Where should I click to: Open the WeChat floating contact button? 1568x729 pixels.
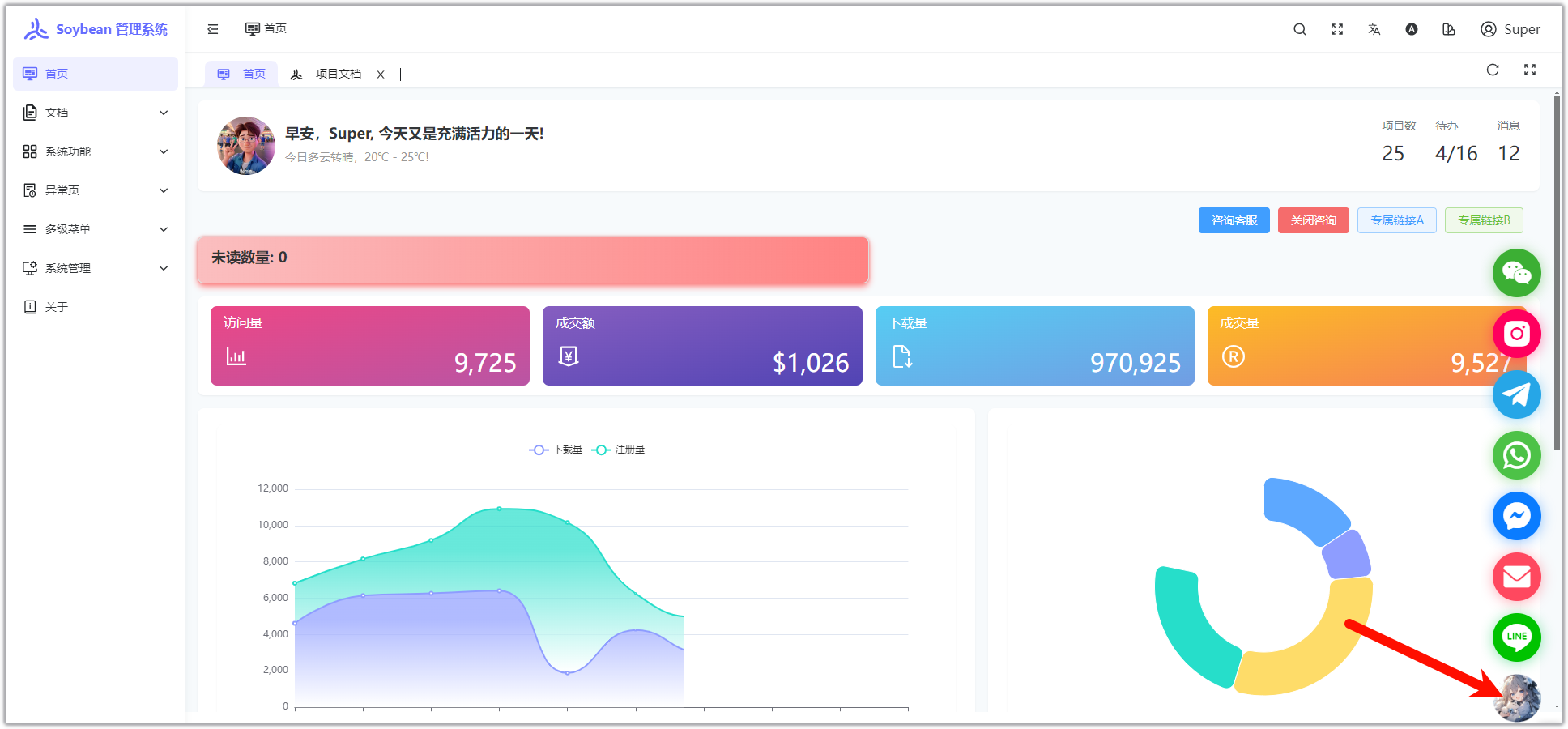[1516, 273]
